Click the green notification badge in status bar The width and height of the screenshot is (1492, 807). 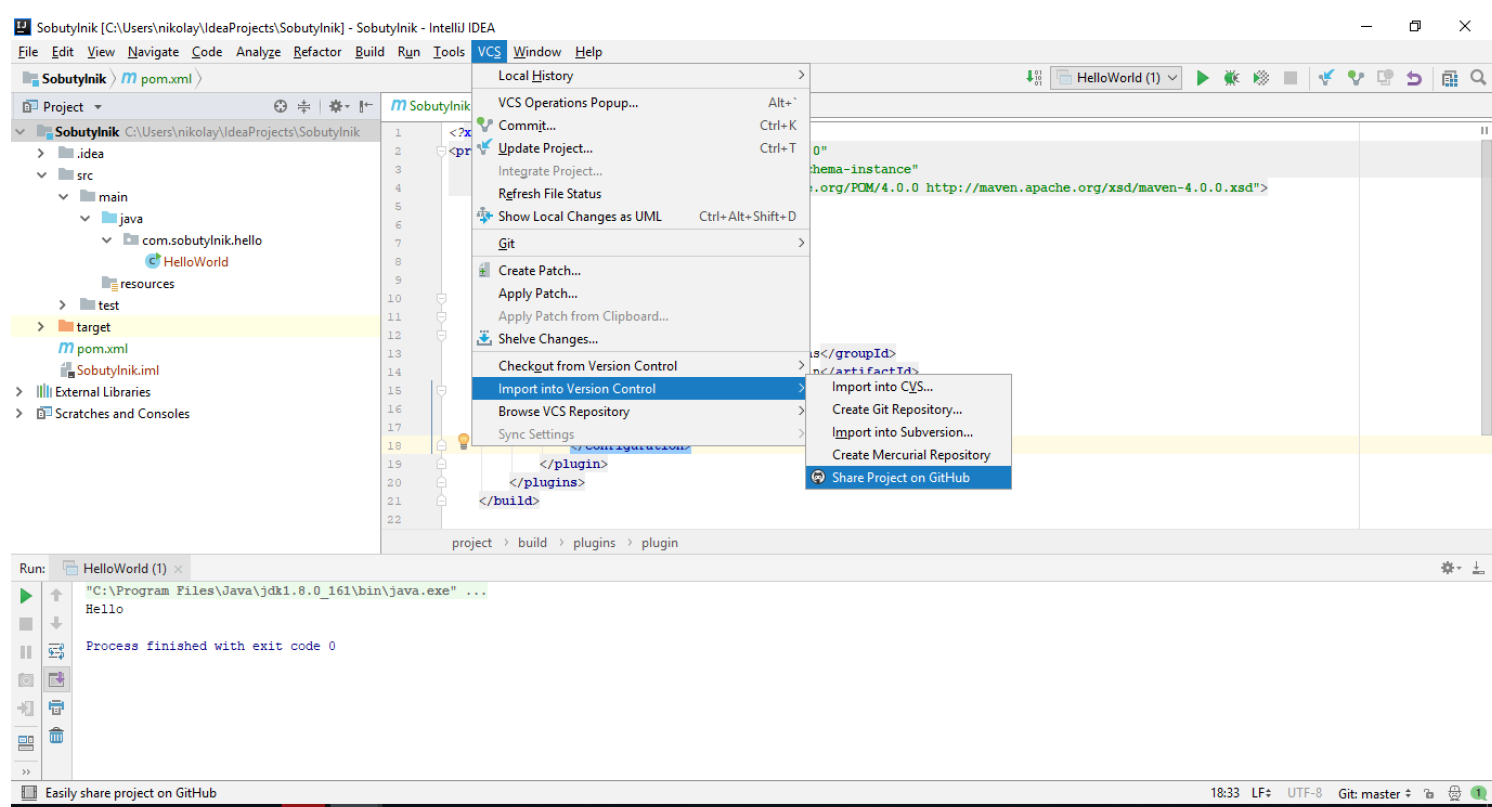[x=1477, y=793]
